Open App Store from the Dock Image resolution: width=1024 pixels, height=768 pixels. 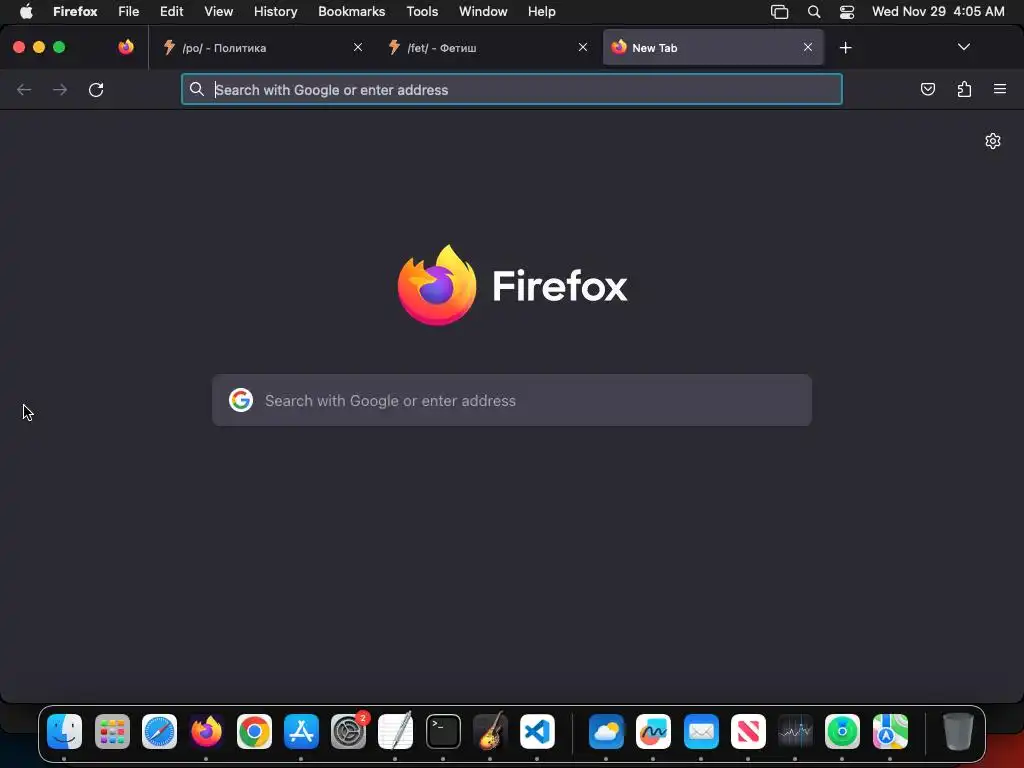(301, 731)
